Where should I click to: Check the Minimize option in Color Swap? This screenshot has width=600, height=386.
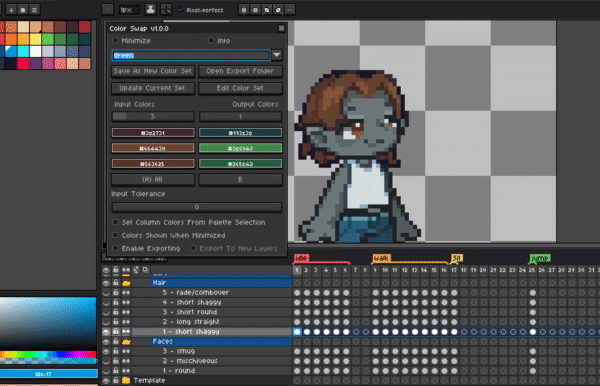click(x=115, y=40)
